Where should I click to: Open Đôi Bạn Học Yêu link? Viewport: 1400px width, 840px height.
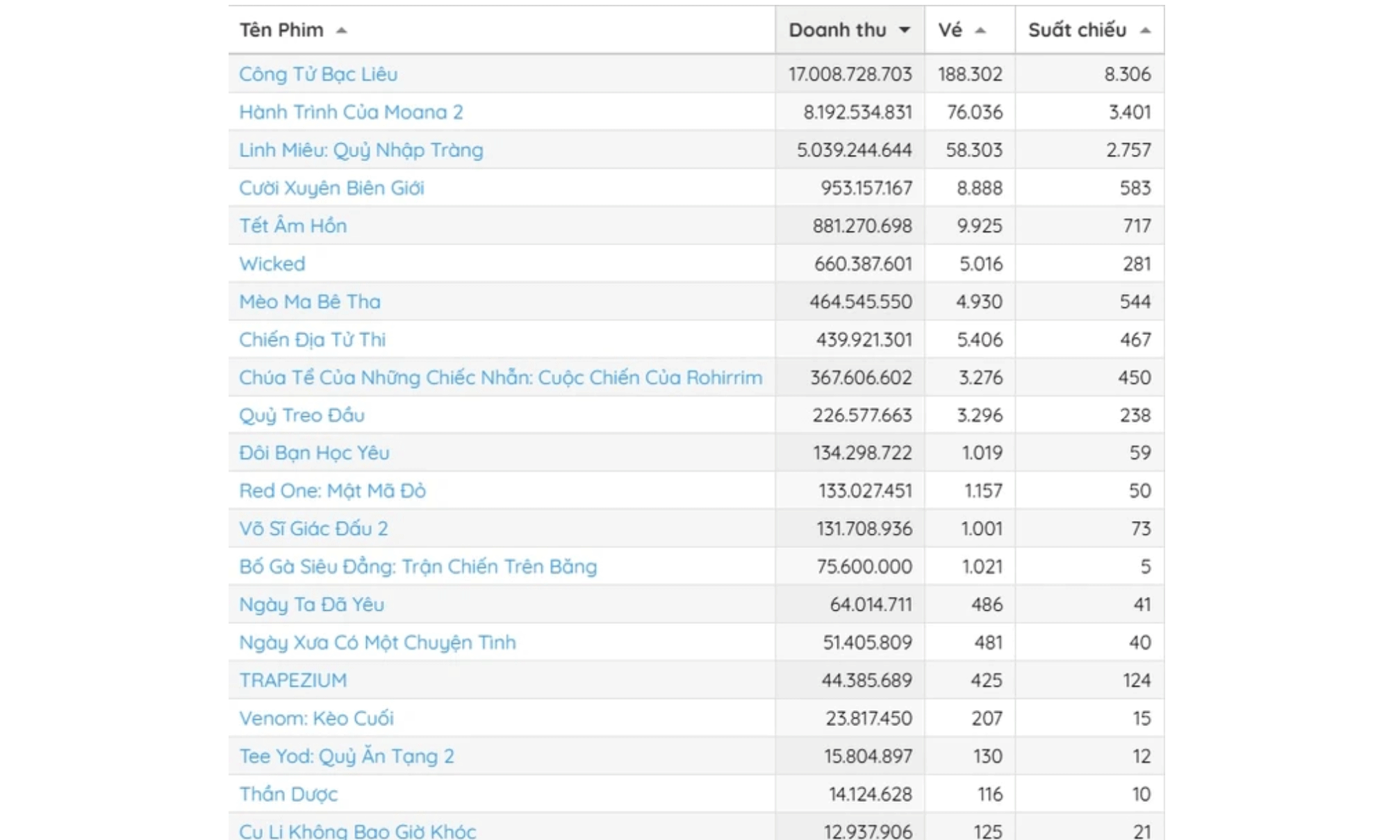(314, 453)
